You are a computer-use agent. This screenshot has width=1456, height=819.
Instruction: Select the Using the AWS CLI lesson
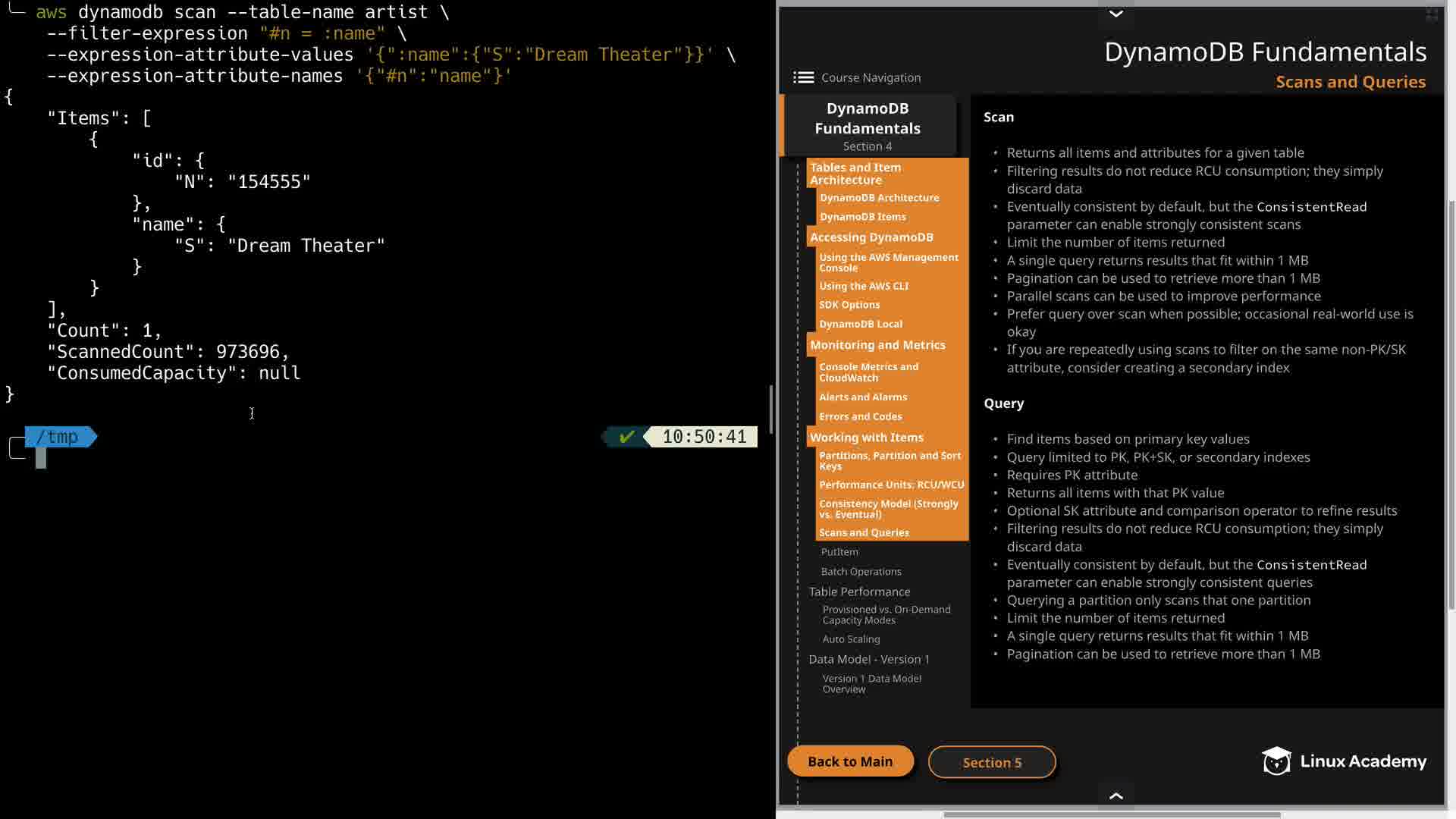click(x=863, y=286)
